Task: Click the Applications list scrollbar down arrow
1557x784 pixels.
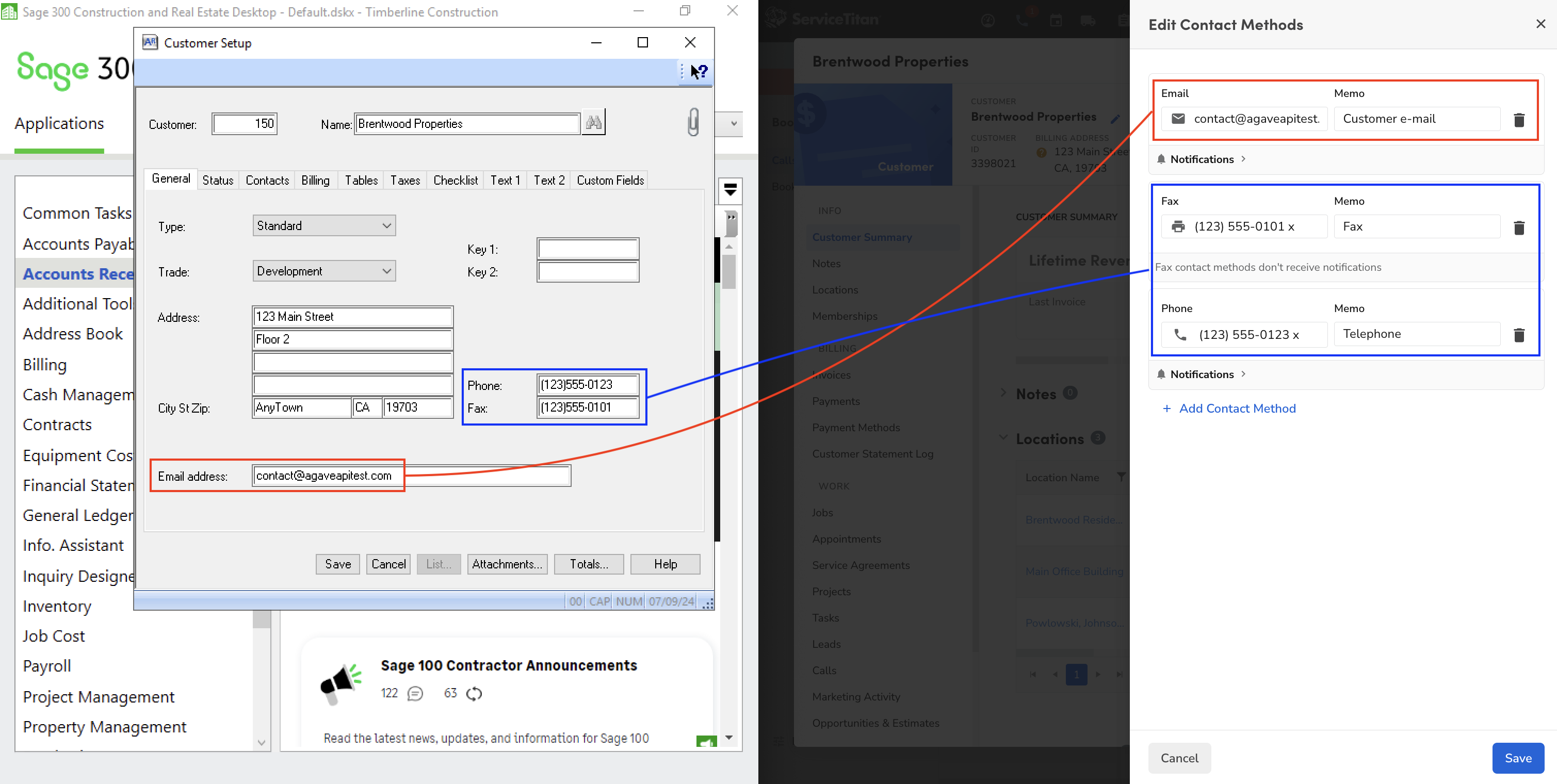Action: tap(261, 743)
